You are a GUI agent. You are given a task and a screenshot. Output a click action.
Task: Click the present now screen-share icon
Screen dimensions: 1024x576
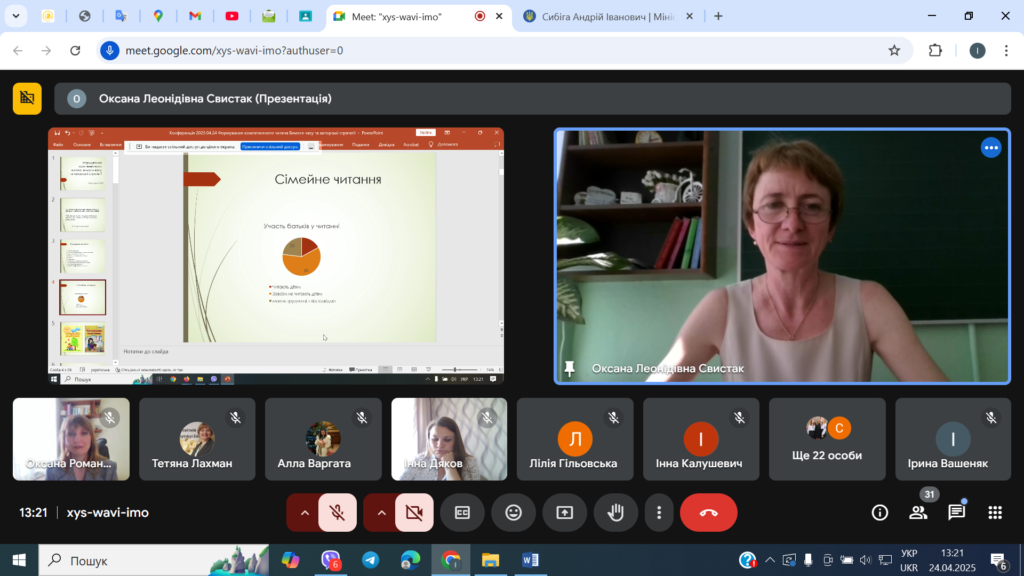[564, 513]
